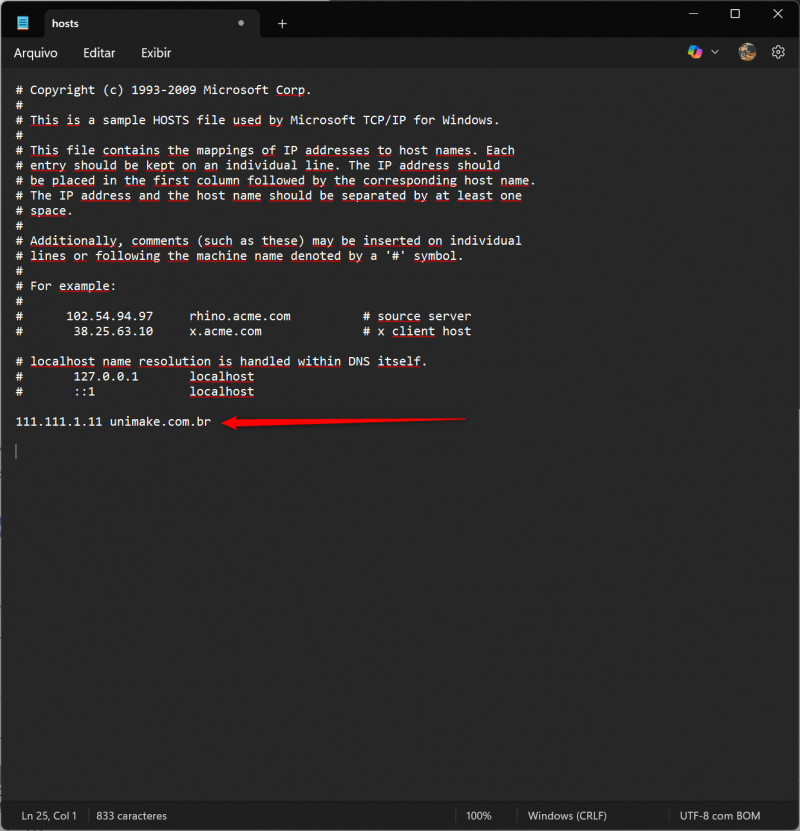The image size is (800, 831).
Task: Open a new tab with the plus icon
Action: tap(282, 22)
